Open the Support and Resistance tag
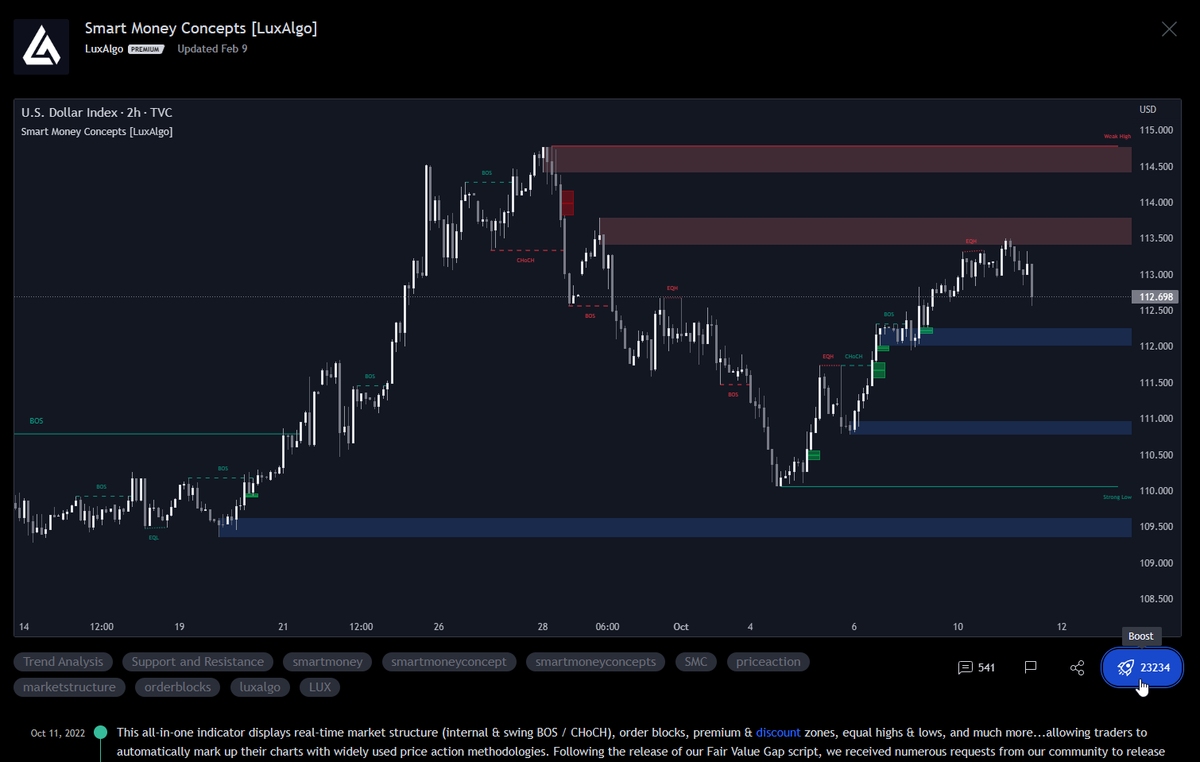Viewport: 1200px width, 762px height. (x=198, y=662)
